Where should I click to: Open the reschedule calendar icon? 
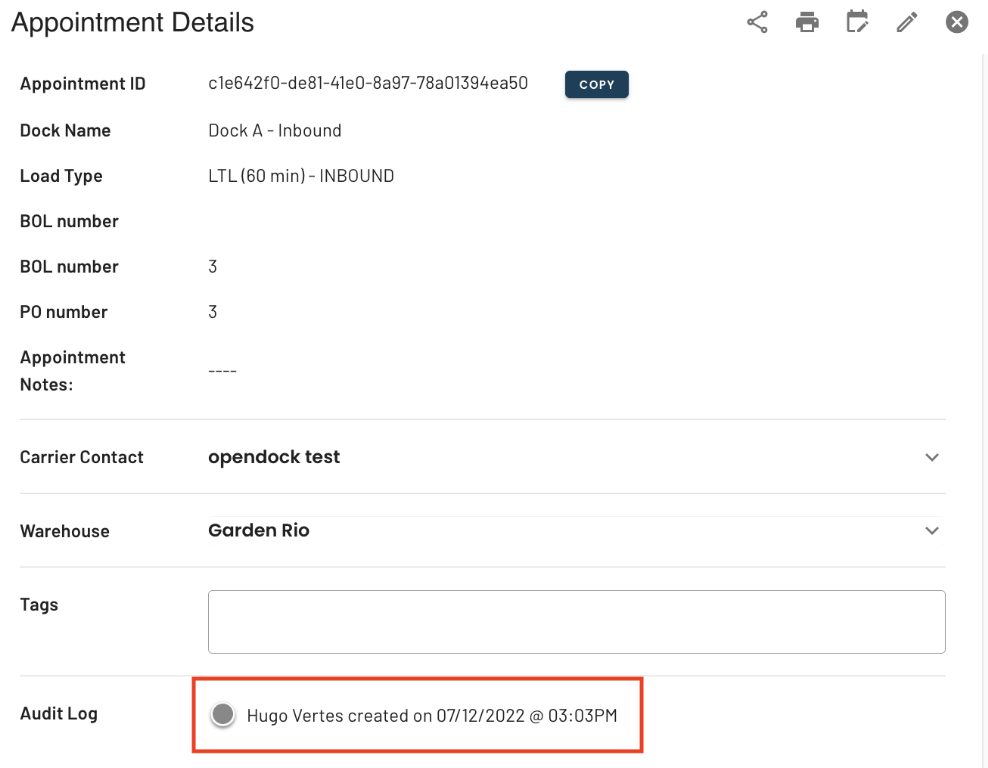click(x=857, y=22)
